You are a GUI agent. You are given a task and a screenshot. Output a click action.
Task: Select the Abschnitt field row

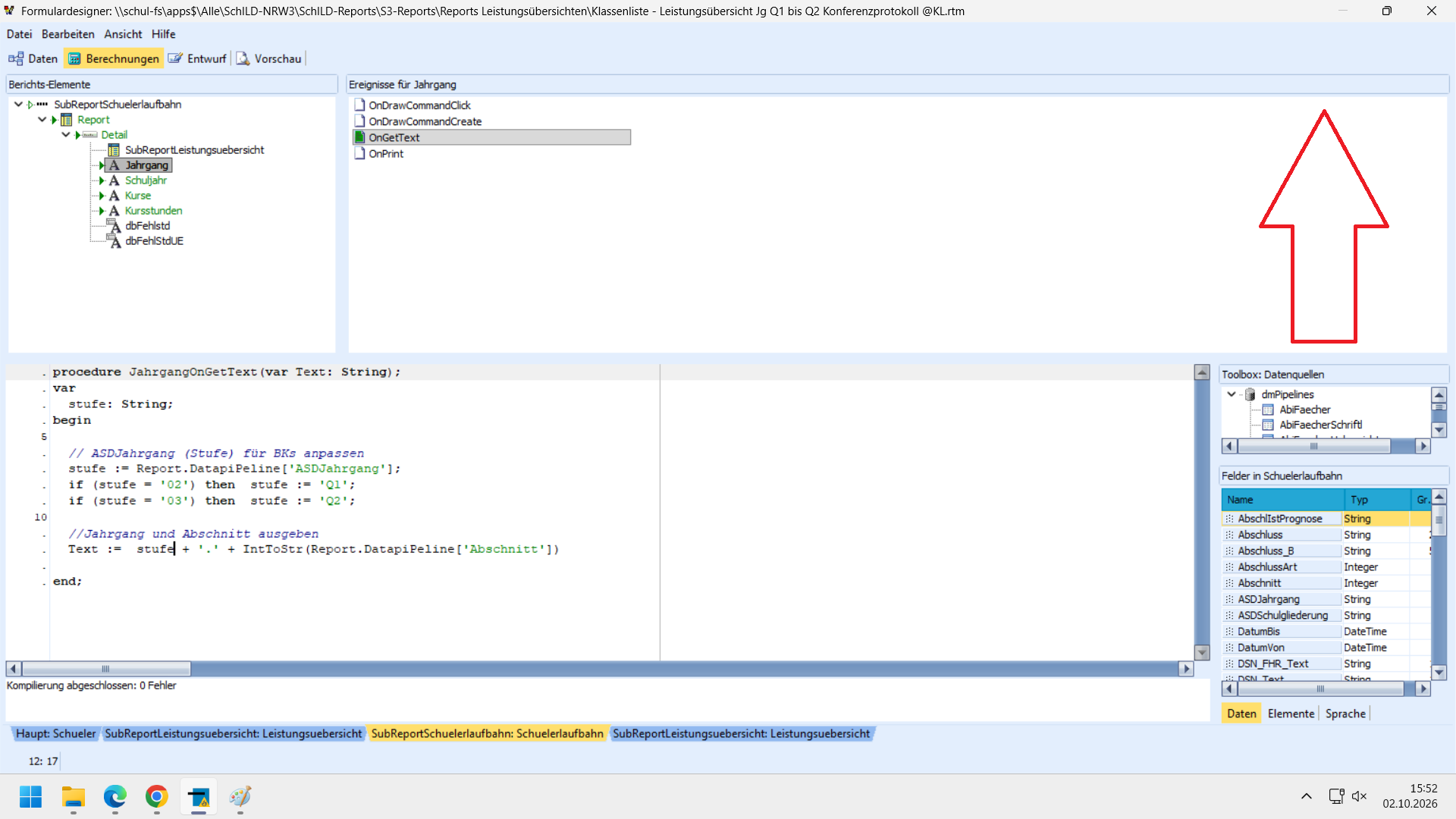coord(1326,583)
